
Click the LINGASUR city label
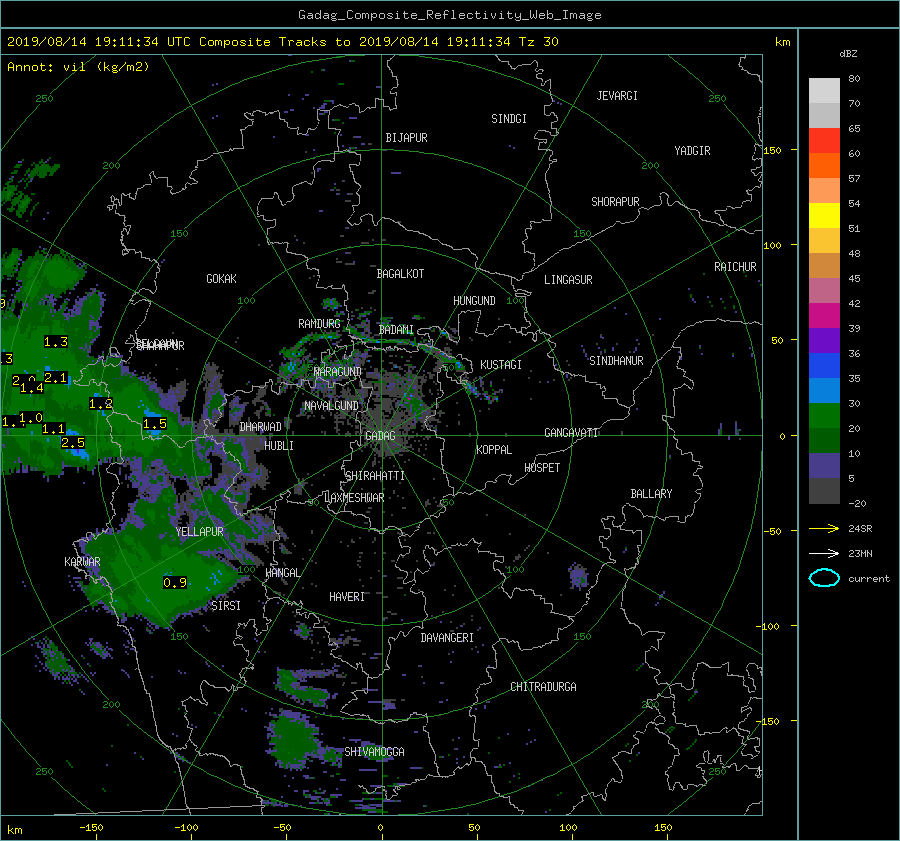point(568,280)
